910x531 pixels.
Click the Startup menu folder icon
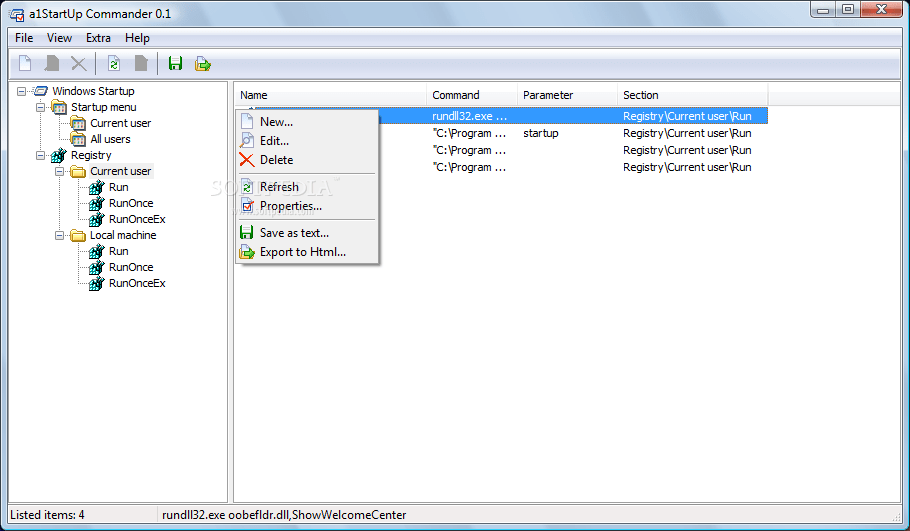coord(59,107)
